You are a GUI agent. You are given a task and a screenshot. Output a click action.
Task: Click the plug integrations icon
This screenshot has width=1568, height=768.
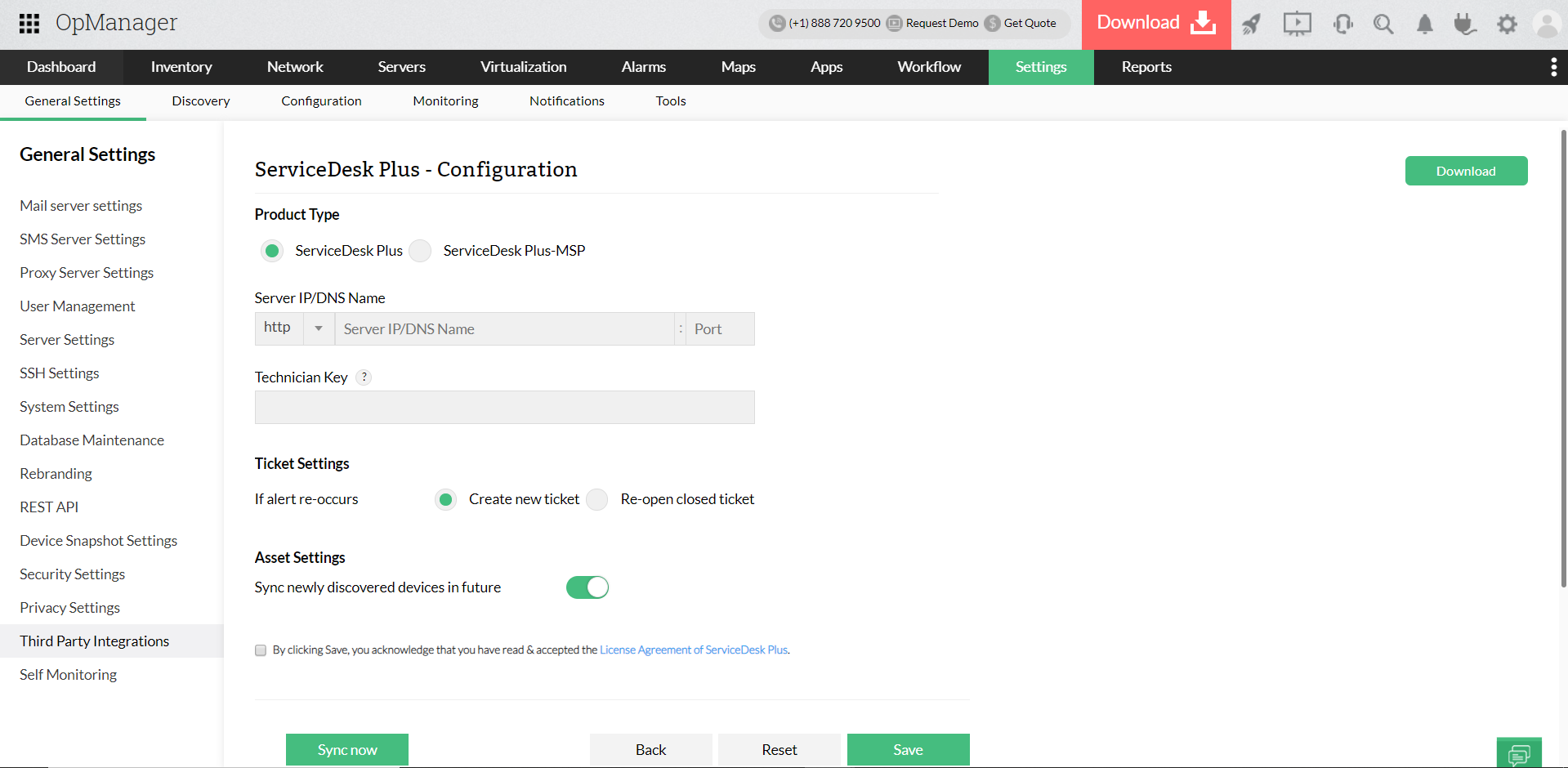pos(1465,24)
